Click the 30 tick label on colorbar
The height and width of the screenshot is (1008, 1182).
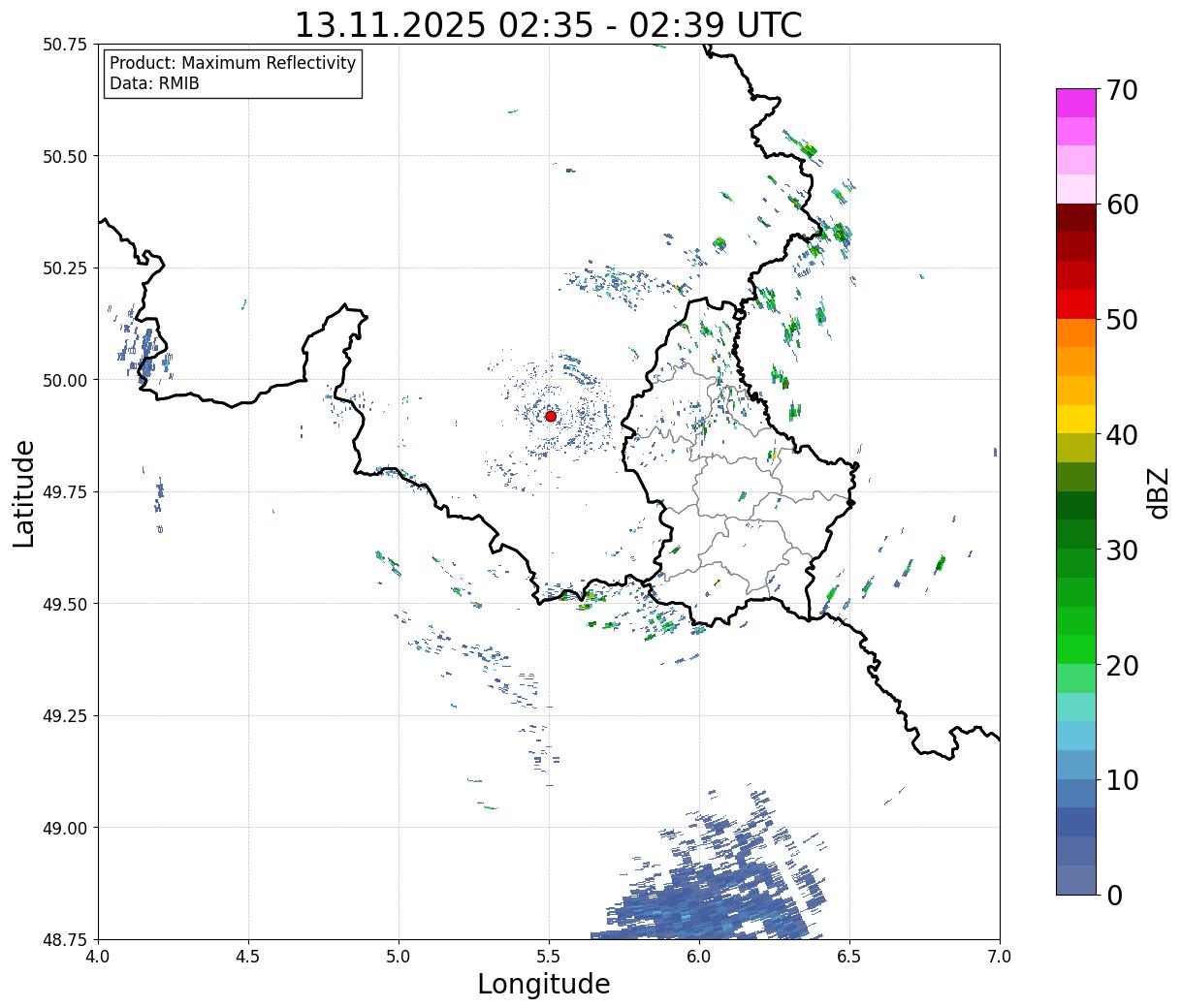[x=1122, y=551]
